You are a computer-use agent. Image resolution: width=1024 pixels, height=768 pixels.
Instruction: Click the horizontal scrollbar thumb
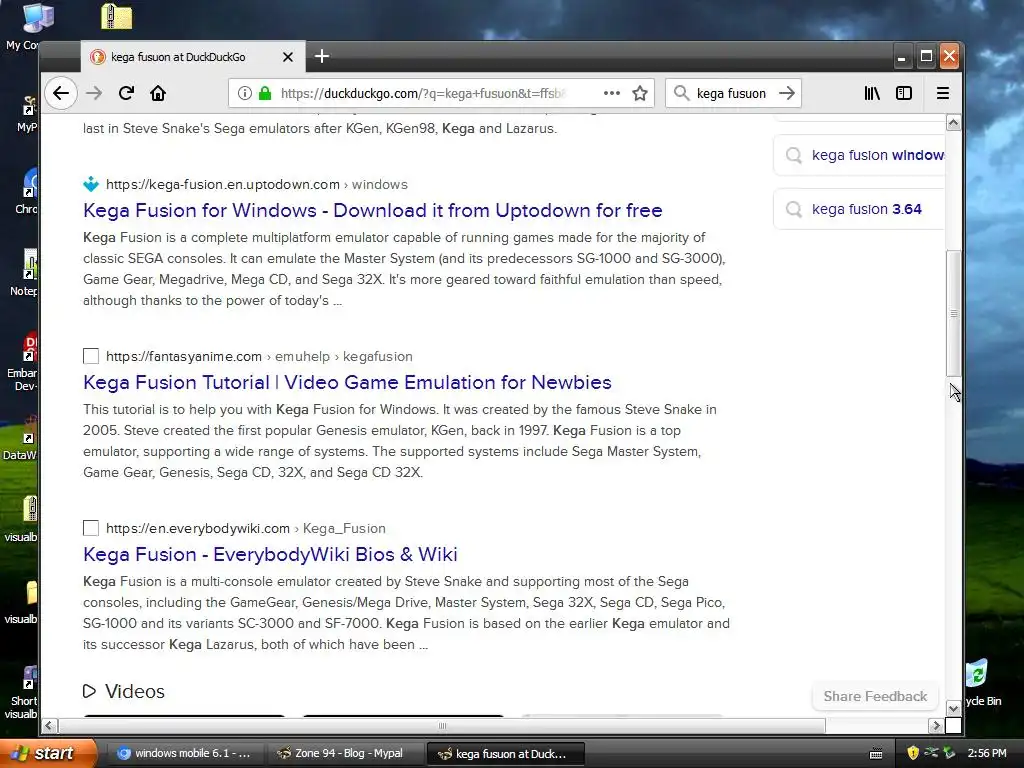tap(441, 726)
